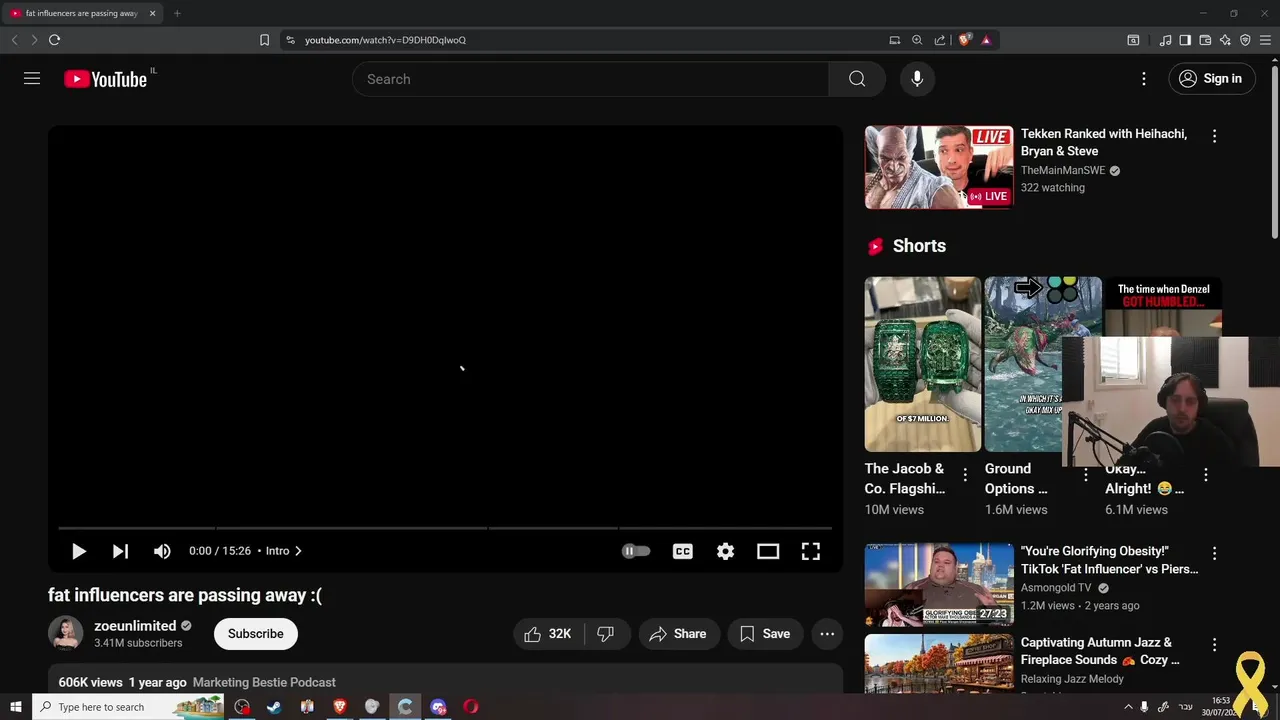1280x720 pixels.
Task: Open options for Jacob & Co. Short
Action: pos(965,475)
